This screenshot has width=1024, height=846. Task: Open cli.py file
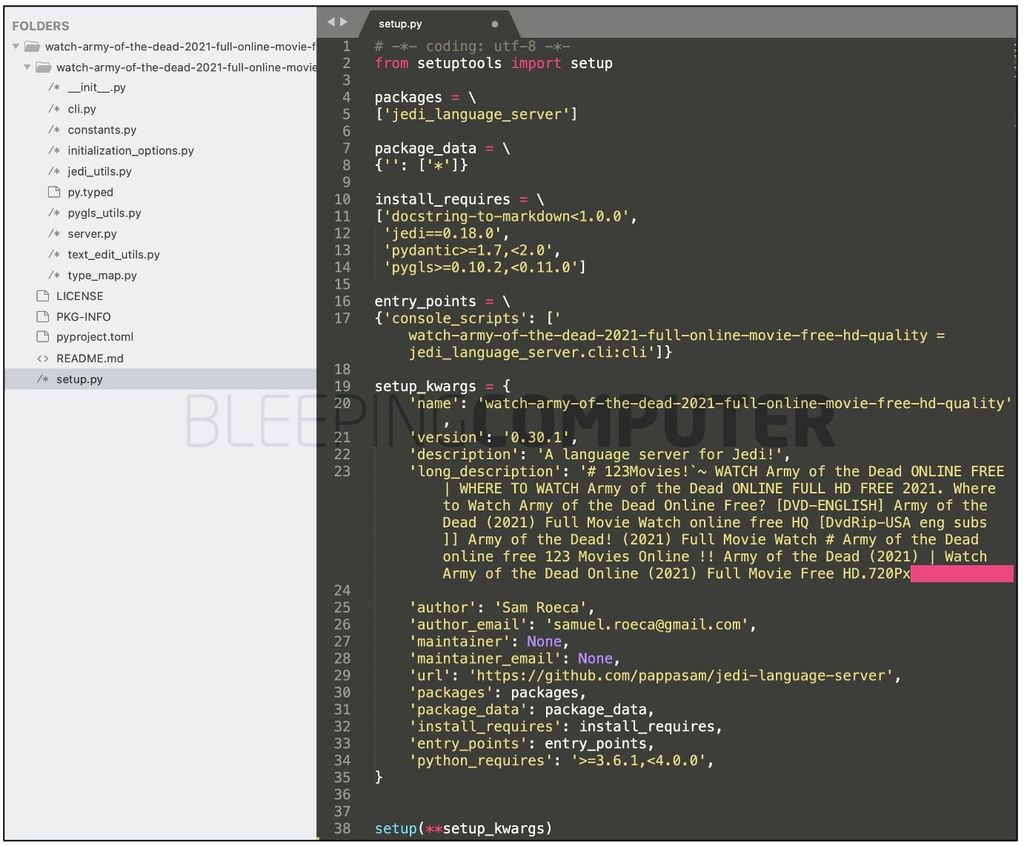82,109
